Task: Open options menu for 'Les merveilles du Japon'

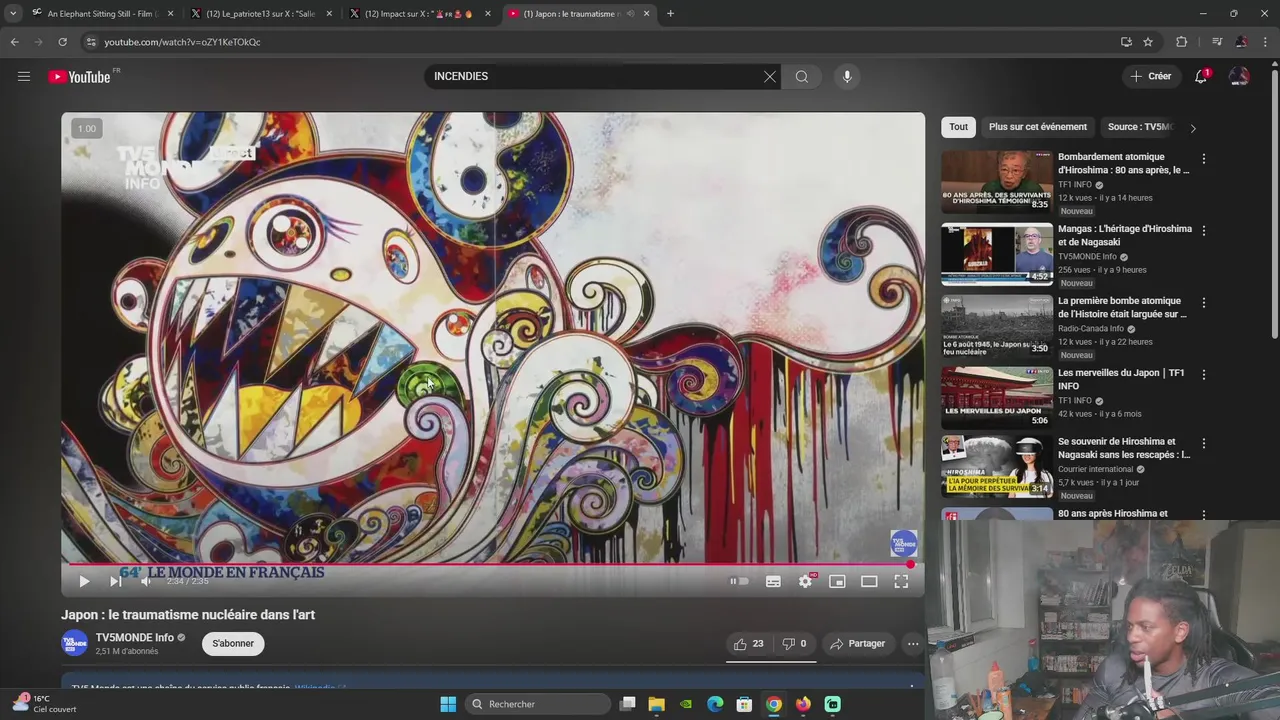Action: click(1203, 374)
